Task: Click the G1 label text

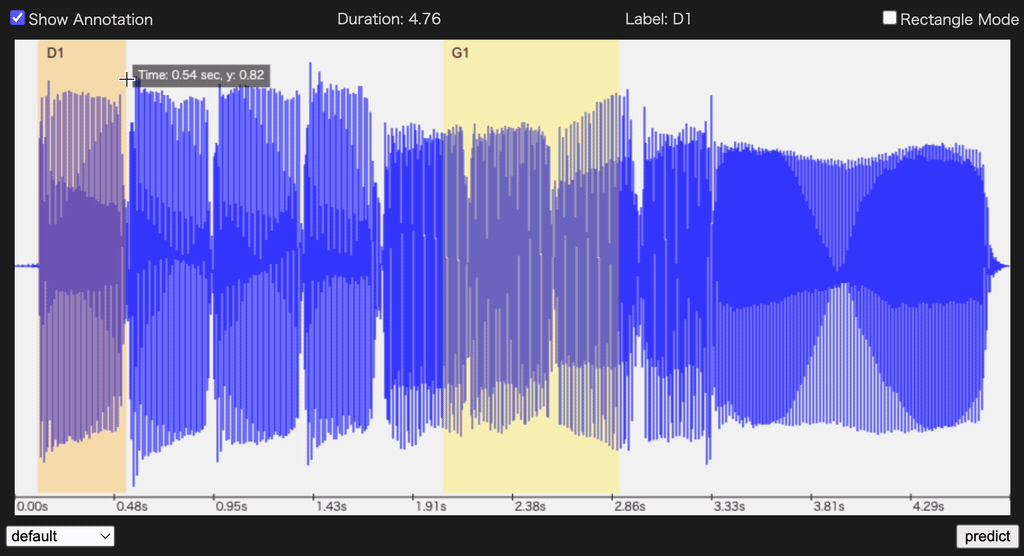Action: coord(460,53)
